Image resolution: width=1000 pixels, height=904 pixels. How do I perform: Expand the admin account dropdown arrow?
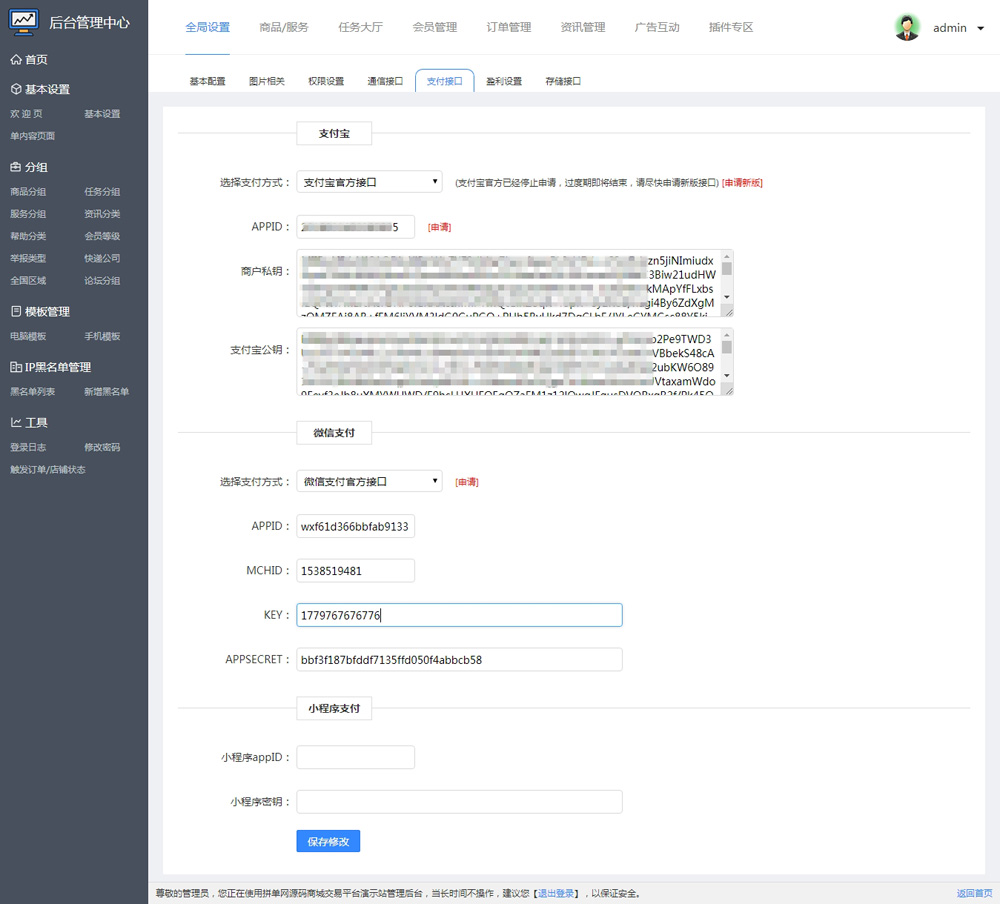pos(978,29)
